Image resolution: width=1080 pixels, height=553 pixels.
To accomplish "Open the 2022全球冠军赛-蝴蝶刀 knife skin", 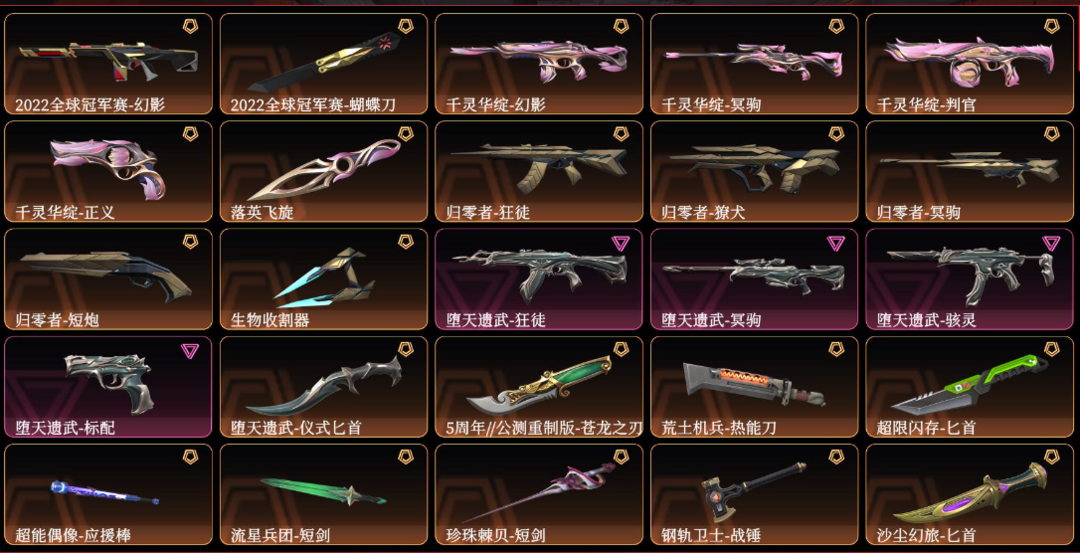I will pos(324,64).
